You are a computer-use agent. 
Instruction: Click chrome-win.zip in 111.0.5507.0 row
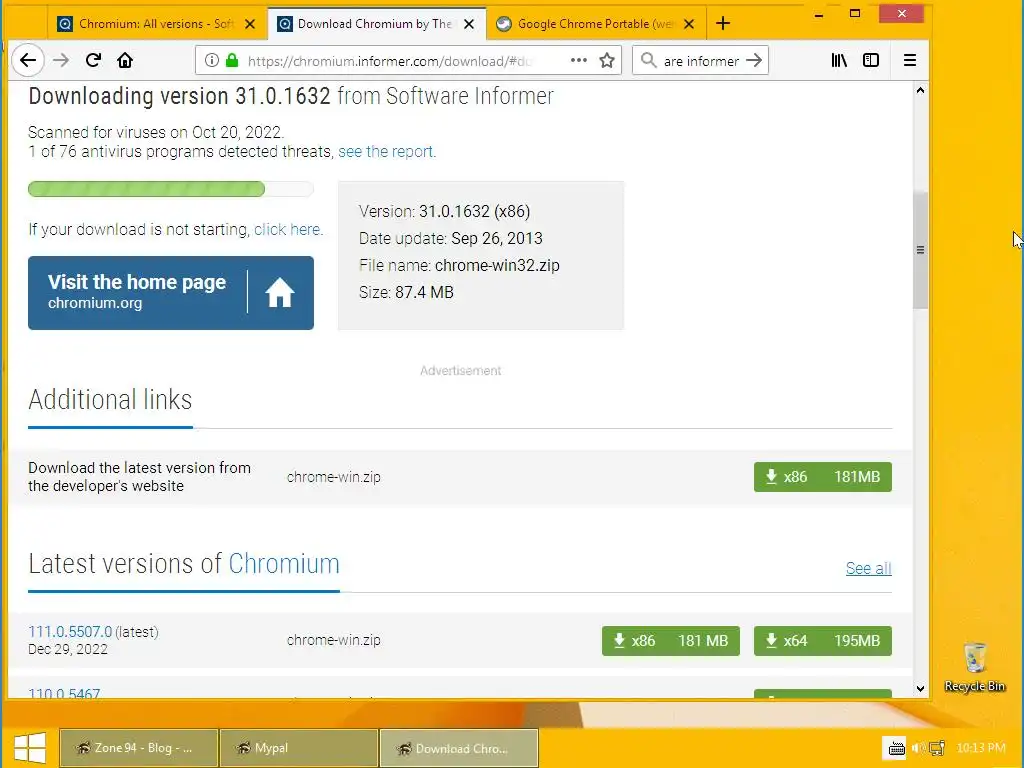(334, 640)
